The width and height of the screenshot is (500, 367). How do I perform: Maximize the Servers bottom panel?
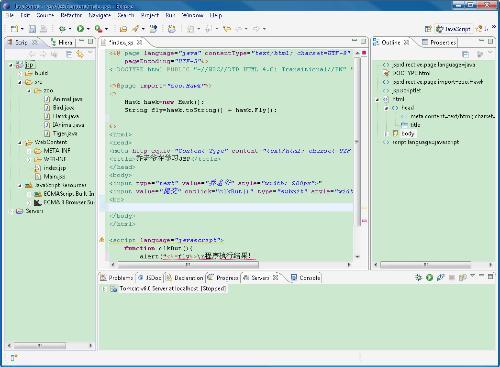pyautogui.click(x=490, y=276)
